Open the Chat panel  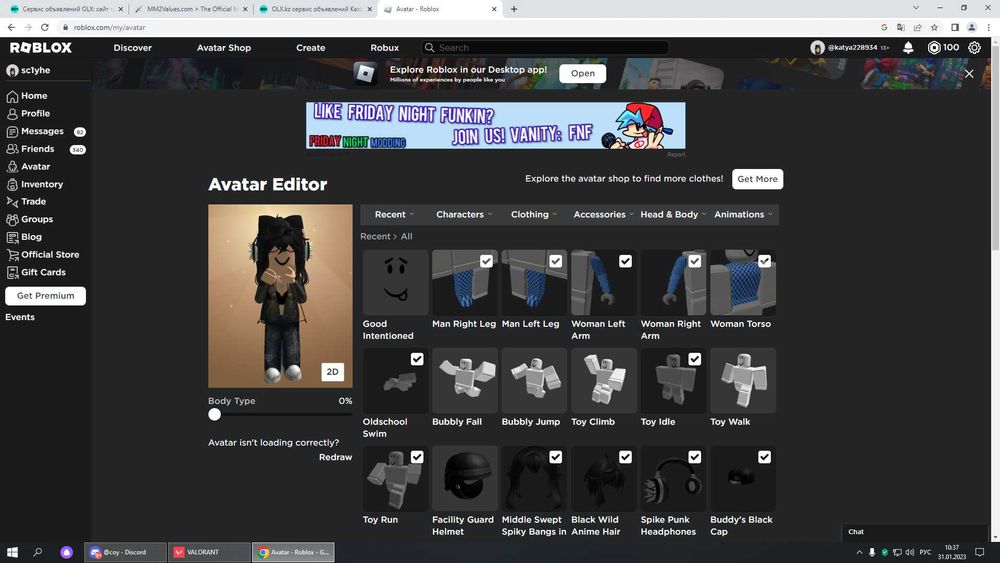[x=913, y=532]
